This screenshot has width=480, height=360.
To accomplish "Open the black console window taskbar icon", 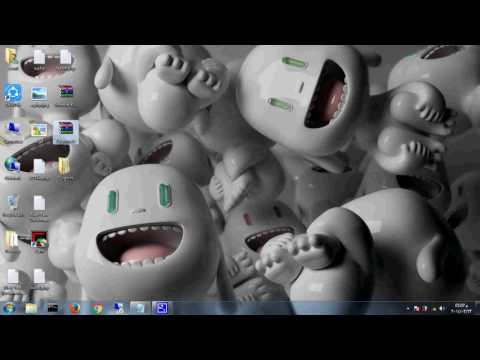I will pyautogui.click(x=53, y=308).
